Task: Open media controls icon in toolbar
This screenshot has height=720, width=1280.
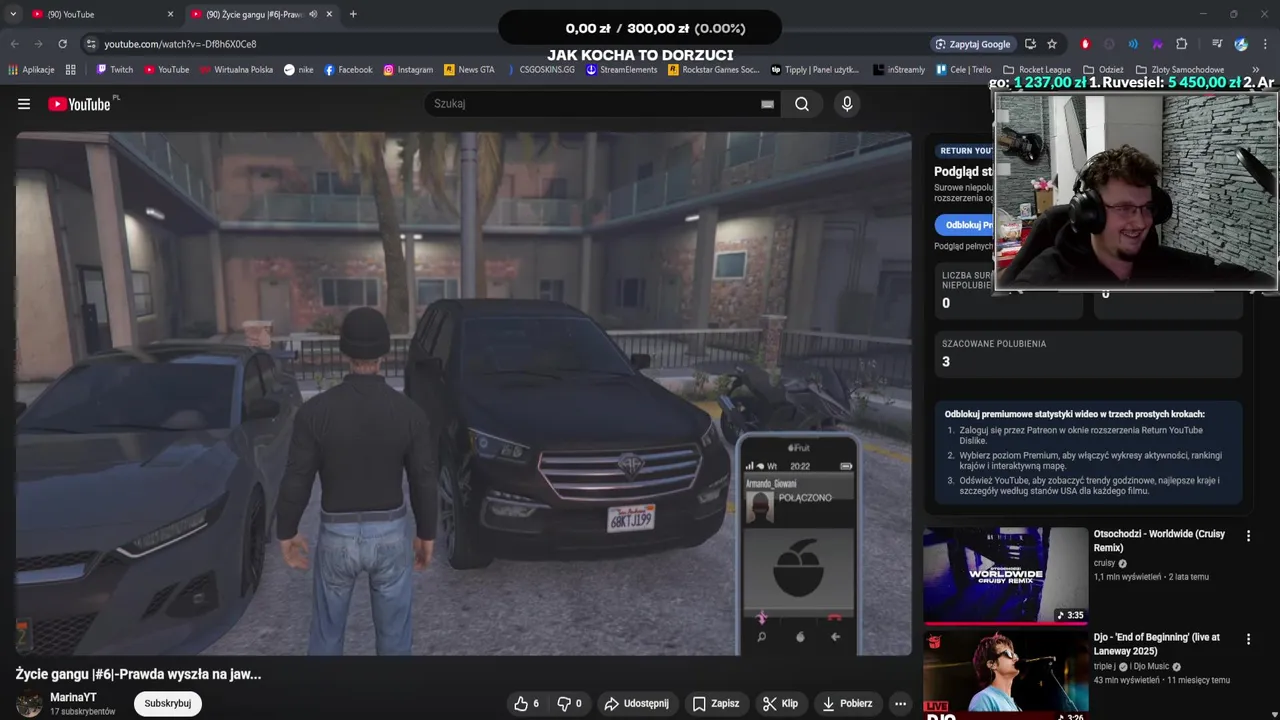Action: (x=1217, y=44)
